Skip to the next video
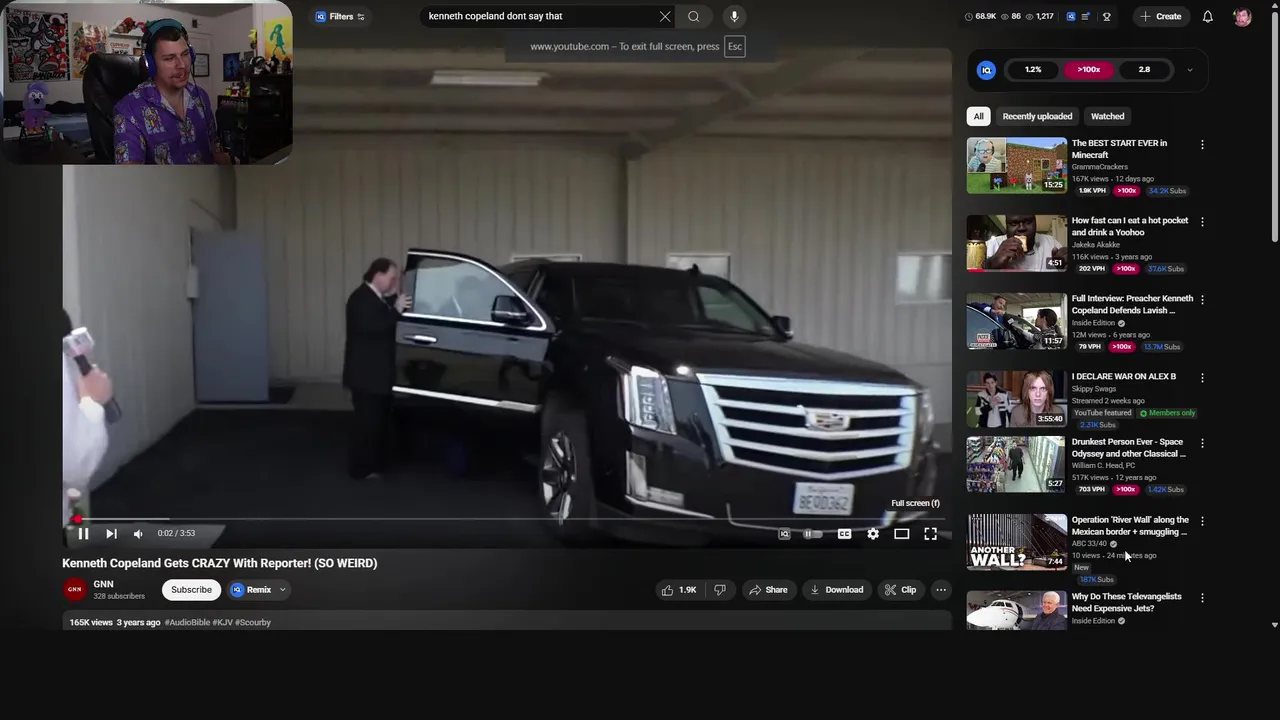The image size is (1280, 720). pyautogui.click(x=111, y=534)
